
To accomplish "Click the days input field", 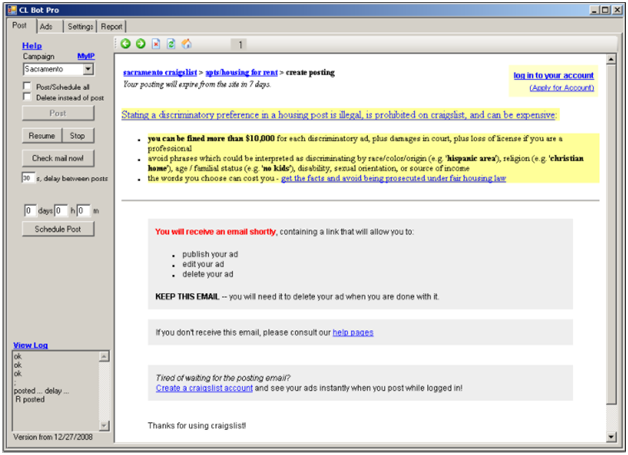I will tap(30, 211).
